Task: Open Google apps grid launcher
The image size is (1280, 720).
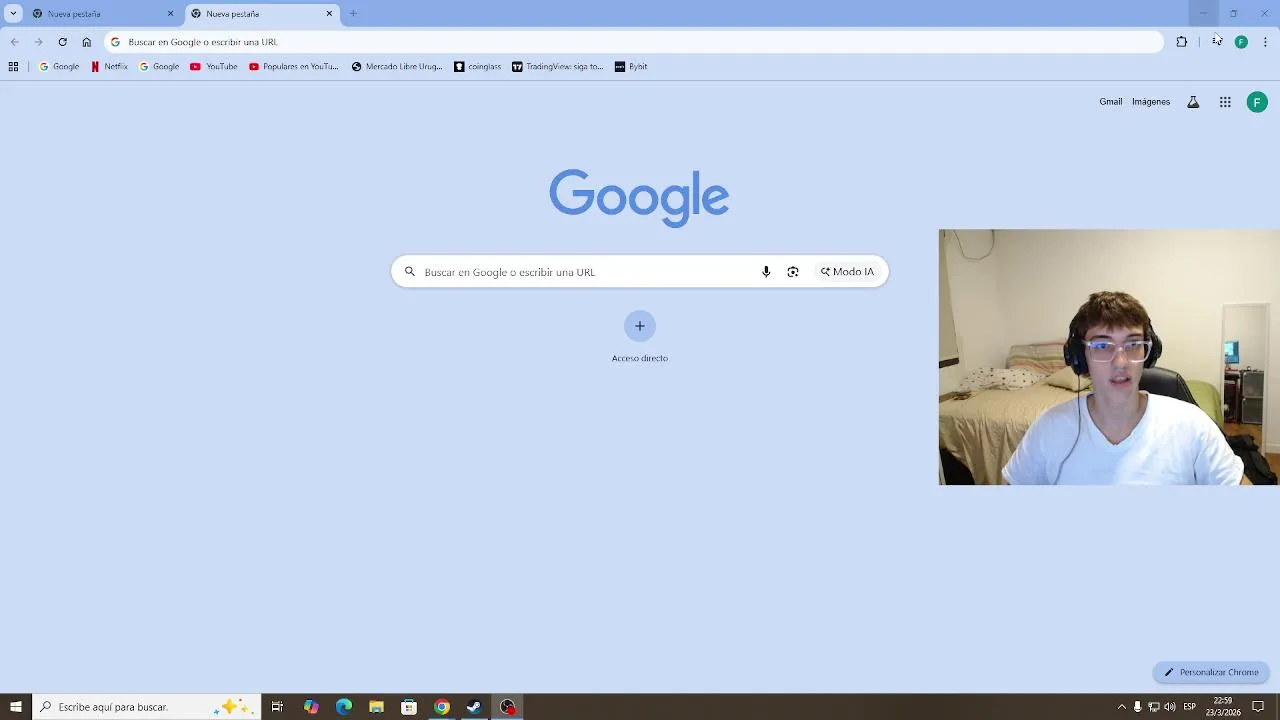Action: 1225,102
